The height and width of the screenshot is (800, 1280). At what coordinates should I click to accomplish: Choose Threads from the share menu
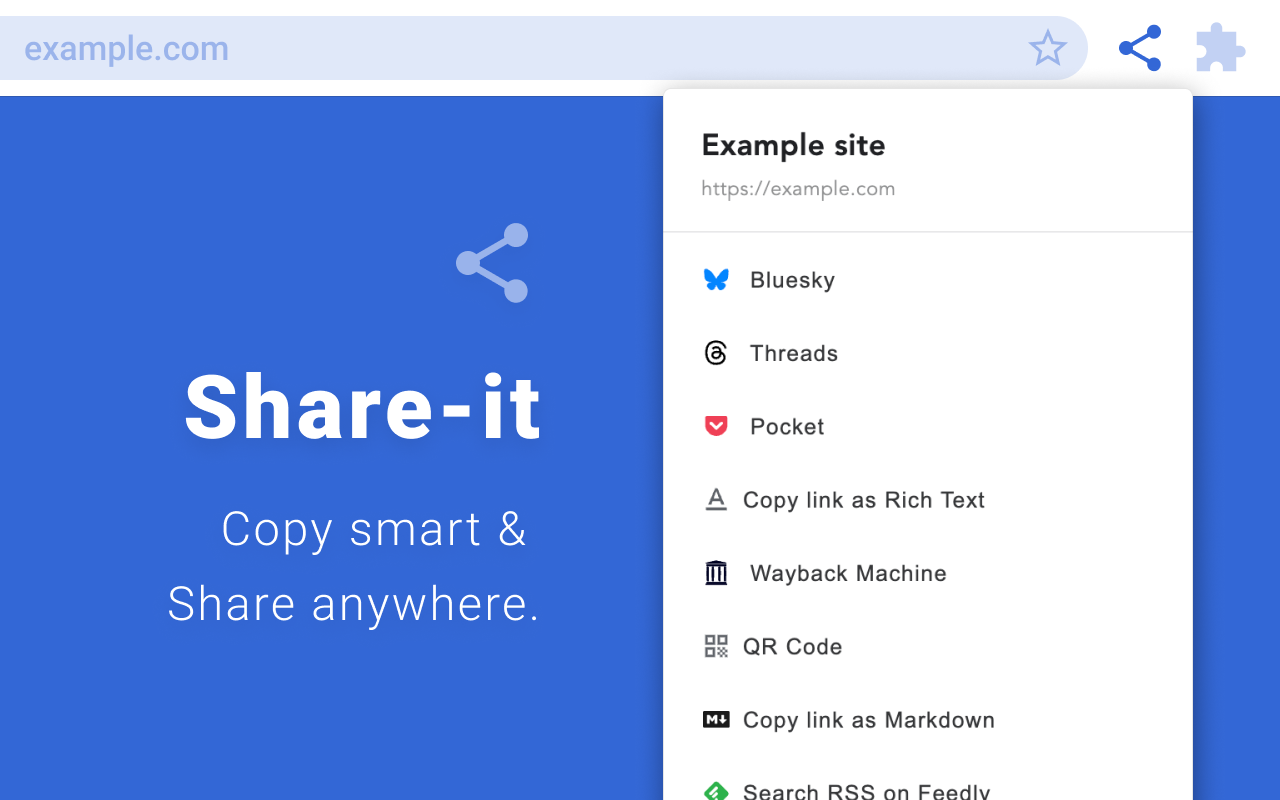click(793, 353)
